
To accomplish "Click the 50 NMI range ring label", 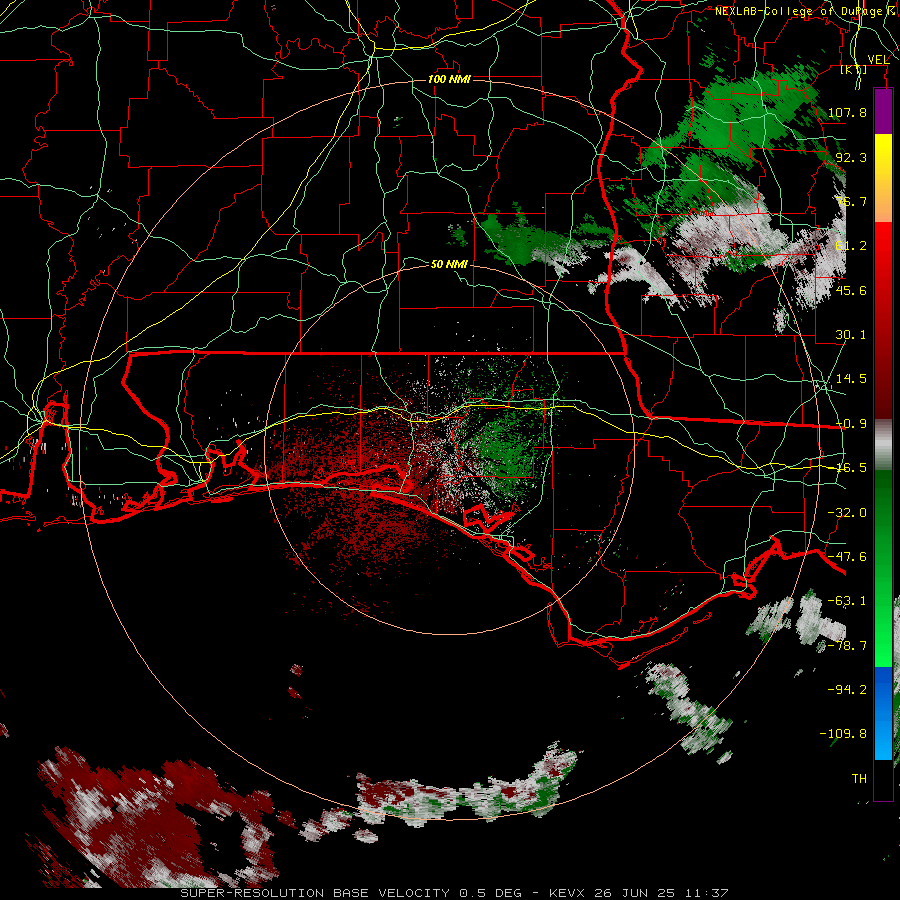I will pyautogui.click(x=449, y=264).
